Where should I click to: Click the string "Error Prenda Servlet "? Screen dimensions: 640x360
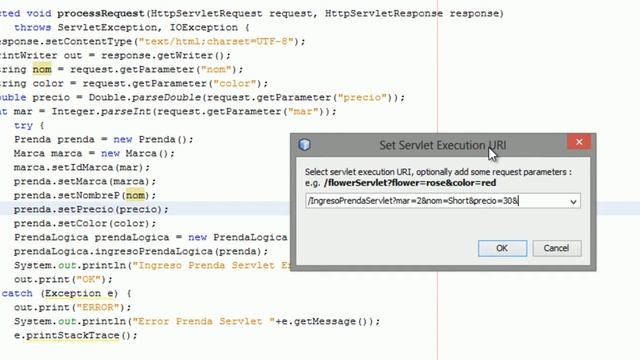point(204,321)
